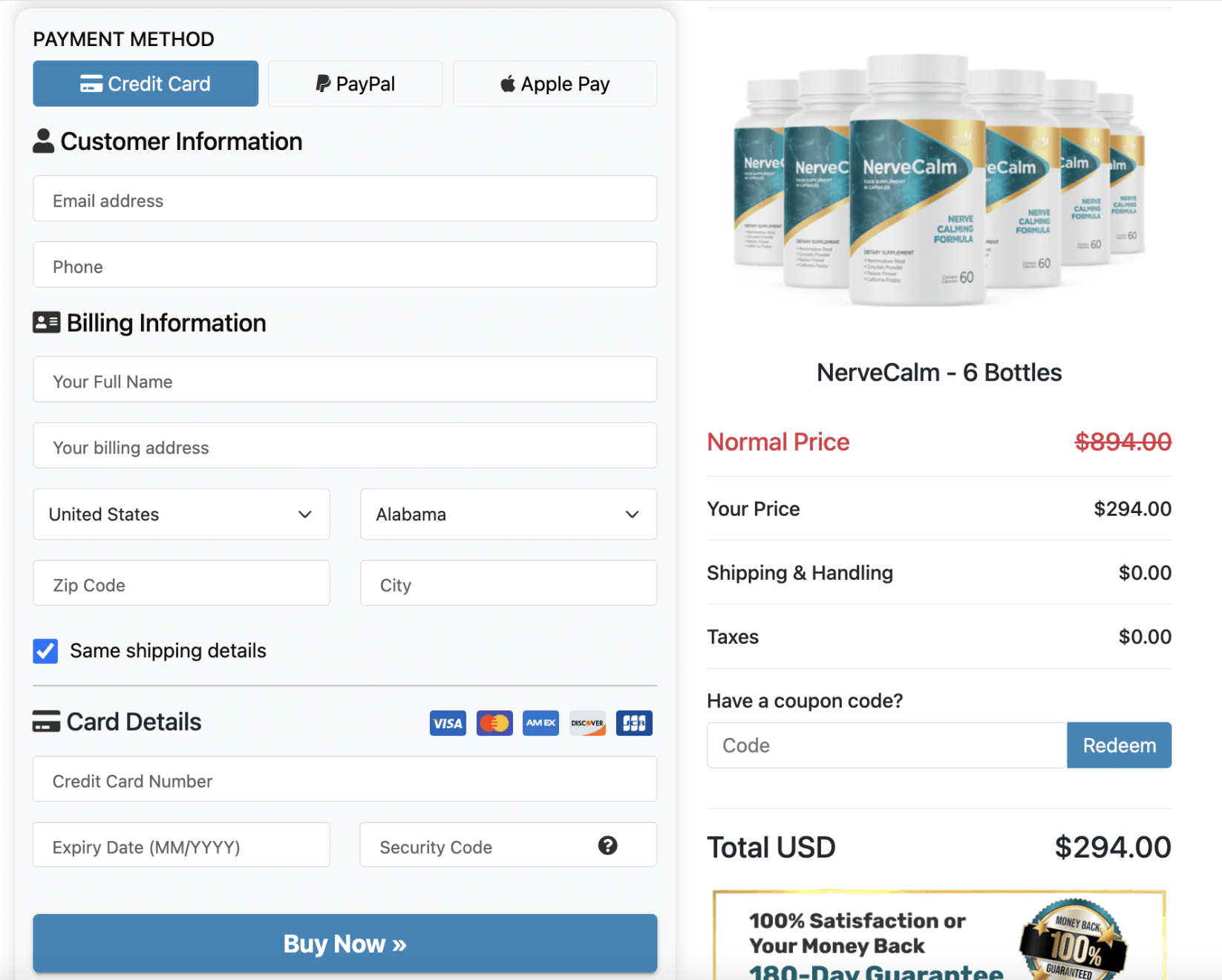Viewport: 1222px width, 980px height.
Task: Click the Customer Information person icon
Action: click(x=44, y=140)
